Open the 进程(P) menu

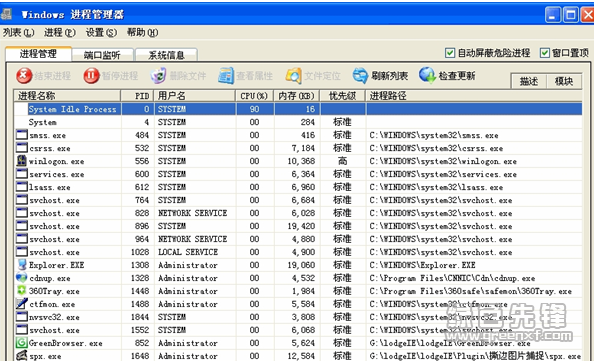coord(60,33)
